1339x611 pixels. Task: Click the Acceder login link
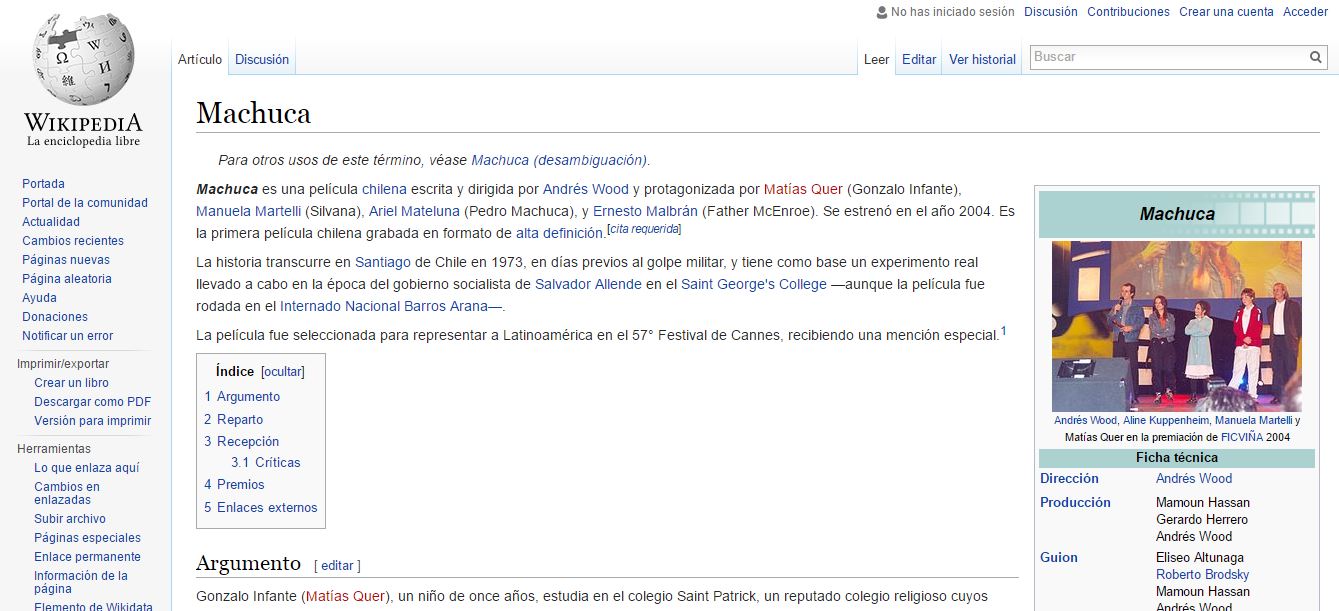(1305, 12)
